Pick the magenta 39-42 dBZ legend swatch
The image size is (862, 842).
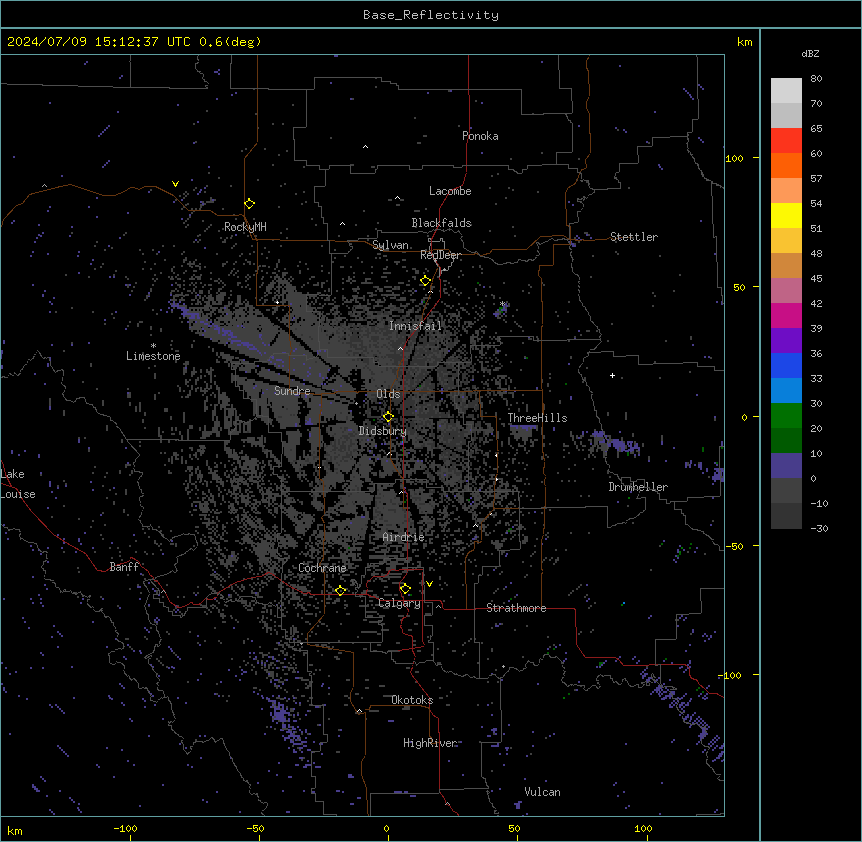(x=786, y=315)
